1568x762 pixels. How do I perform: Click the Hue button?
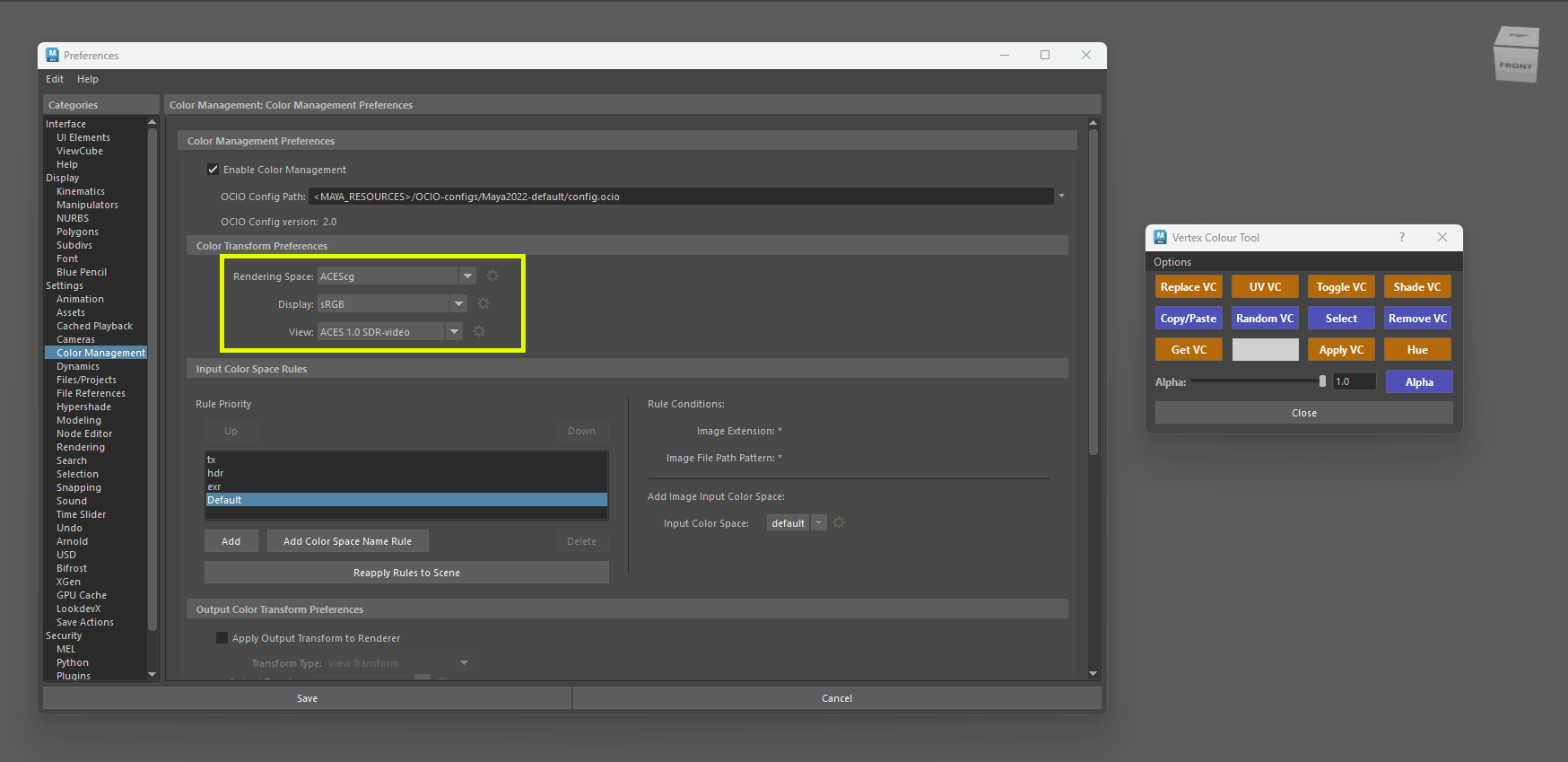click(1417, 350)
